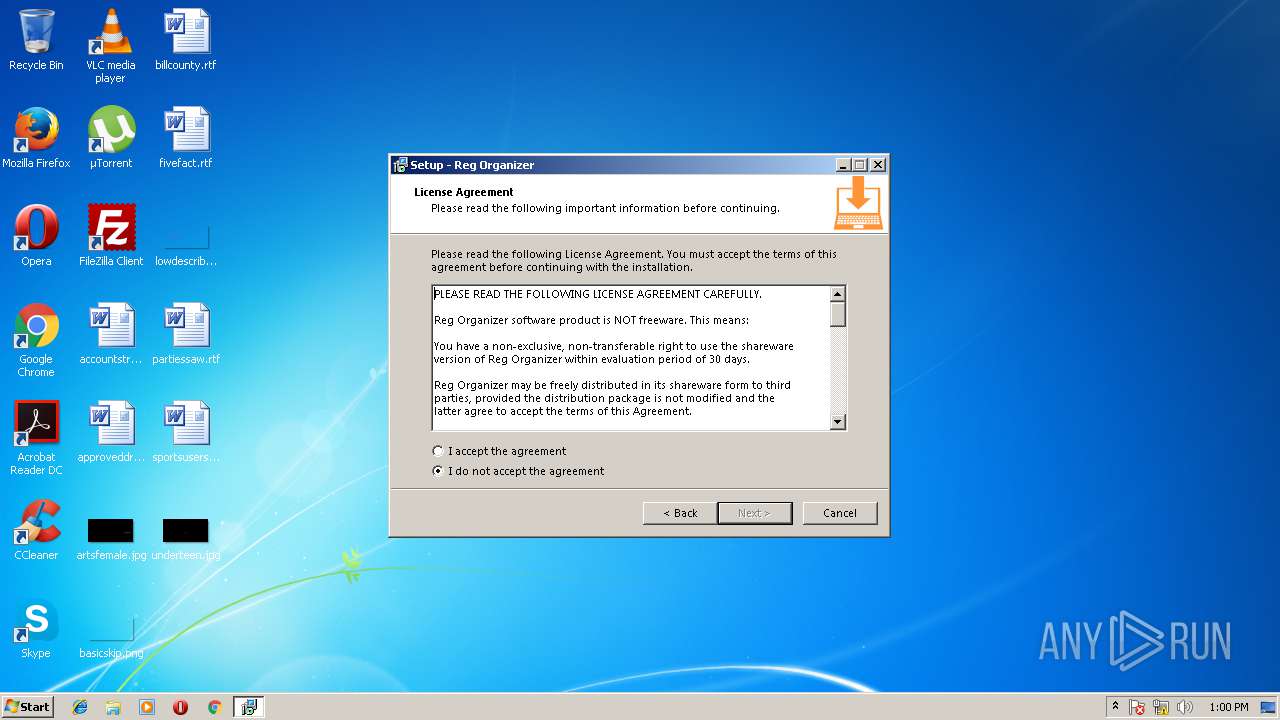Viewport: 1280px width, 720px height.
Task: Minimize the Setup window
Action: point(843,165)
